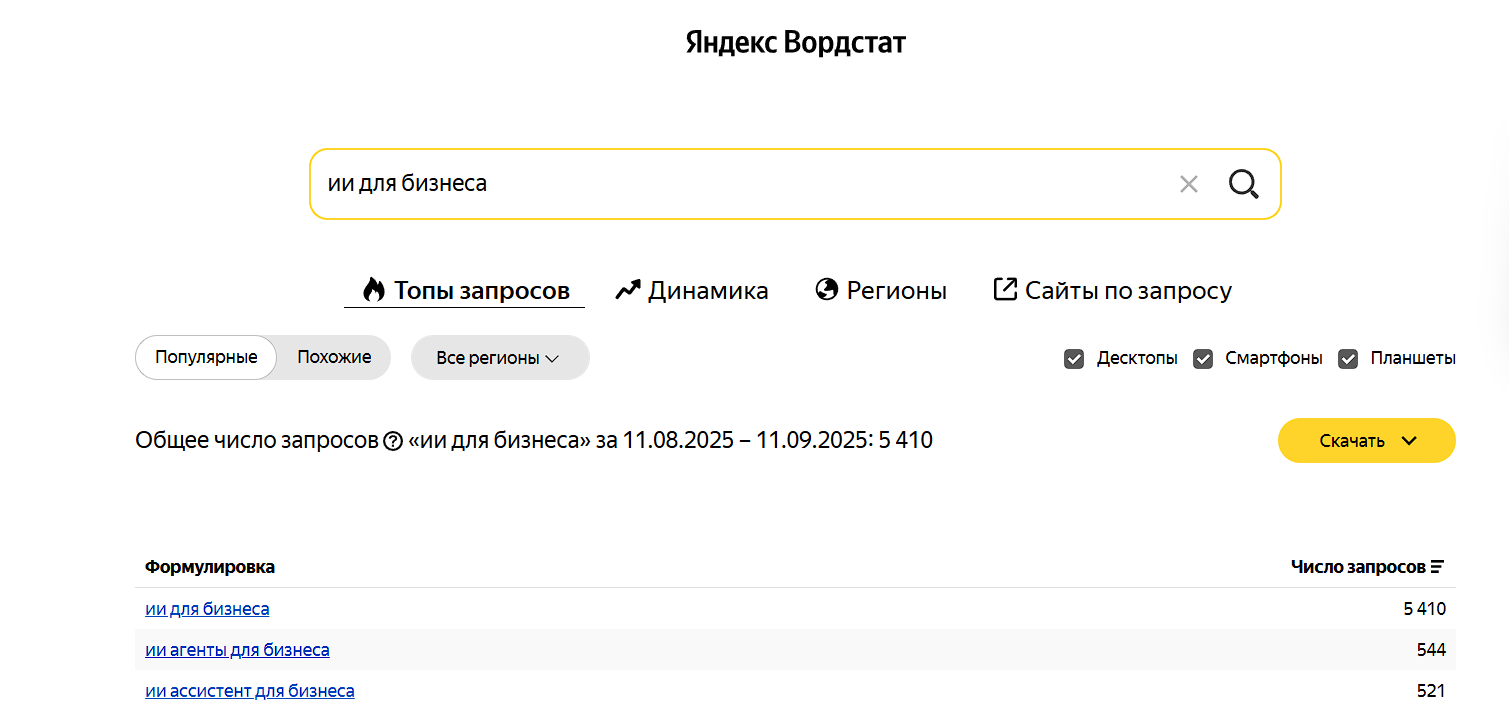
Task: Switch to the Динамика tab
Action: click(x=692, y=291)
